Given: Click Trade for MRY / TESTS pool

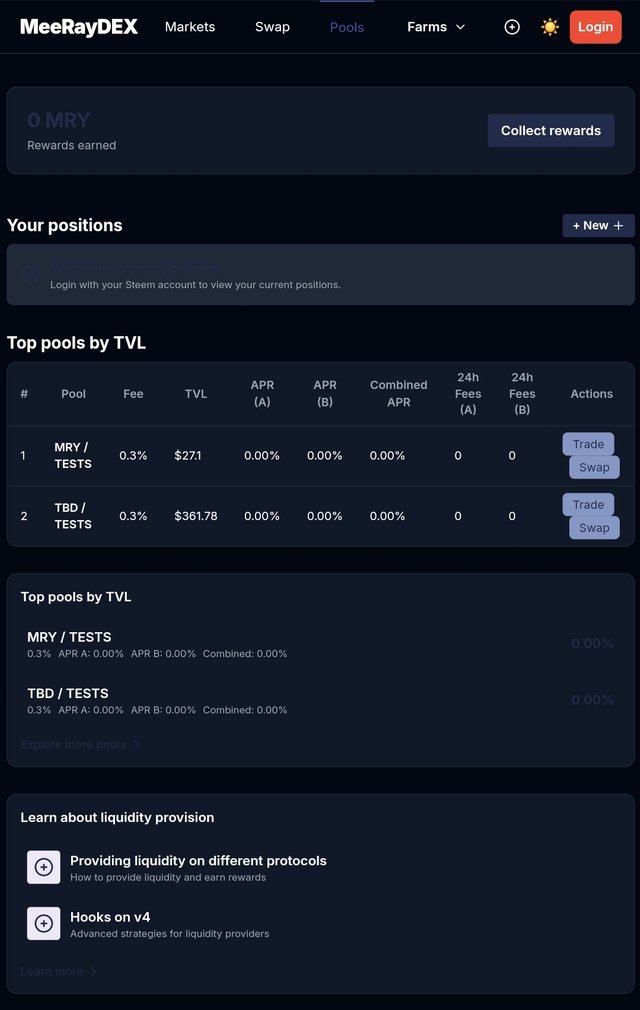Looking at the screenshot, I should point(588,444).
